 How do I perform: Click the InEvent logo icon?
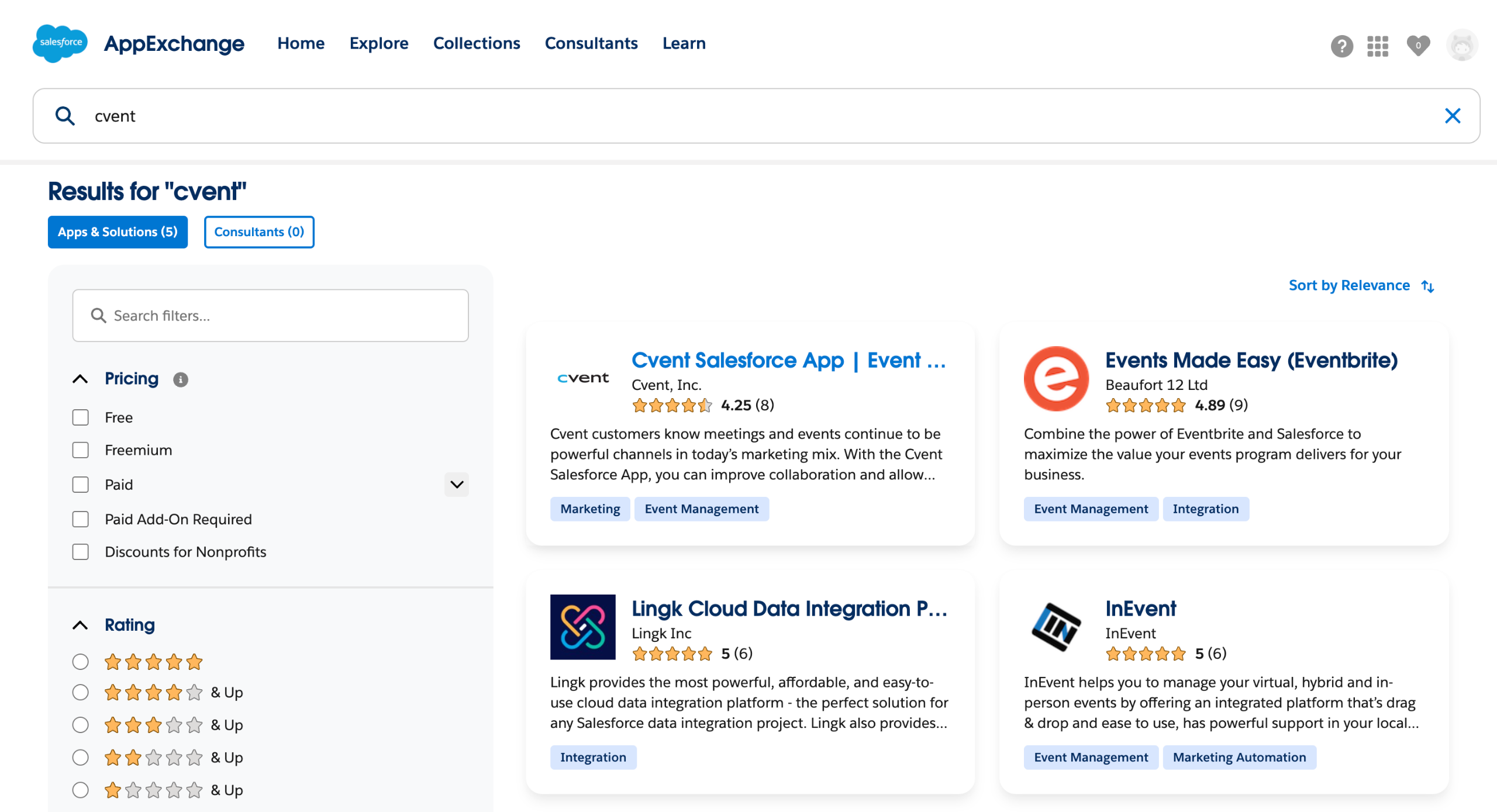(x=1056, y=627)
